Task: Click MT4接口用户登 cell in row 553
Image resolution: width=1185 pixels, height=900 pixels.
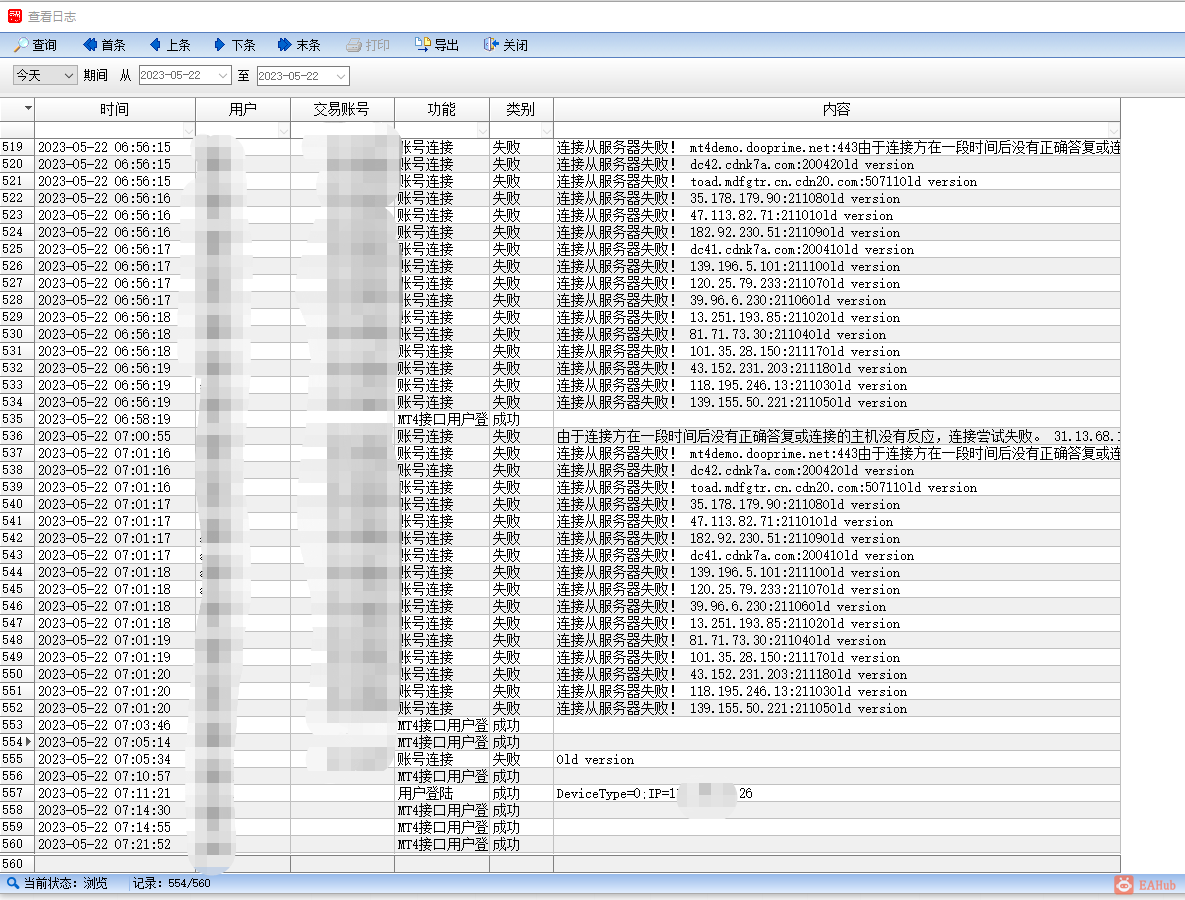Action: [442, 725]
